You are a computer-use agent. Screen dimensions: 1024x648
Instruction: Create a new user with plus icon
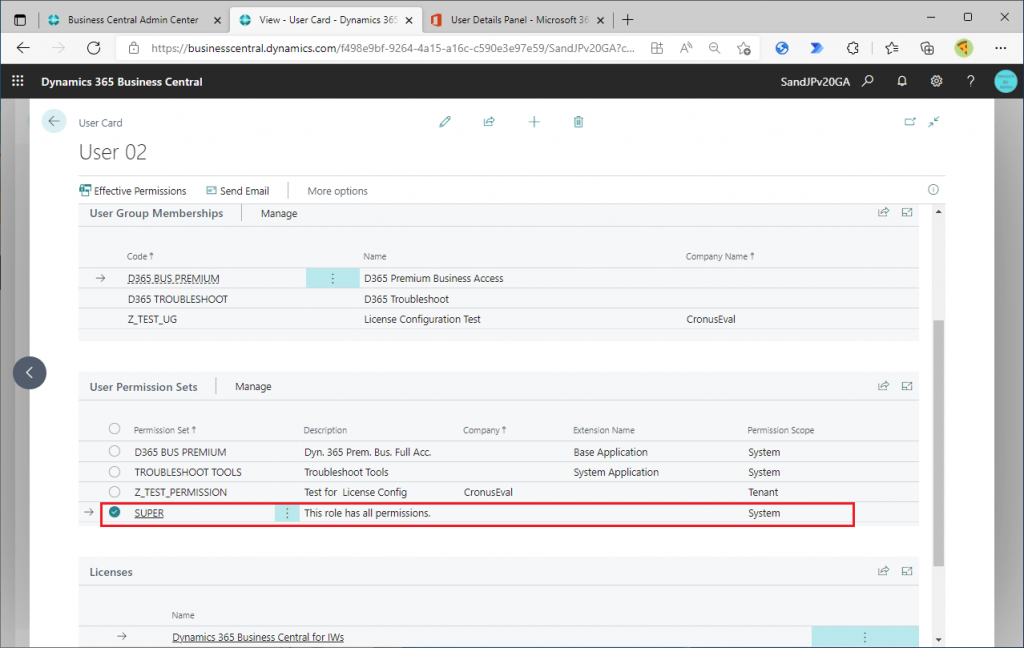534,122
